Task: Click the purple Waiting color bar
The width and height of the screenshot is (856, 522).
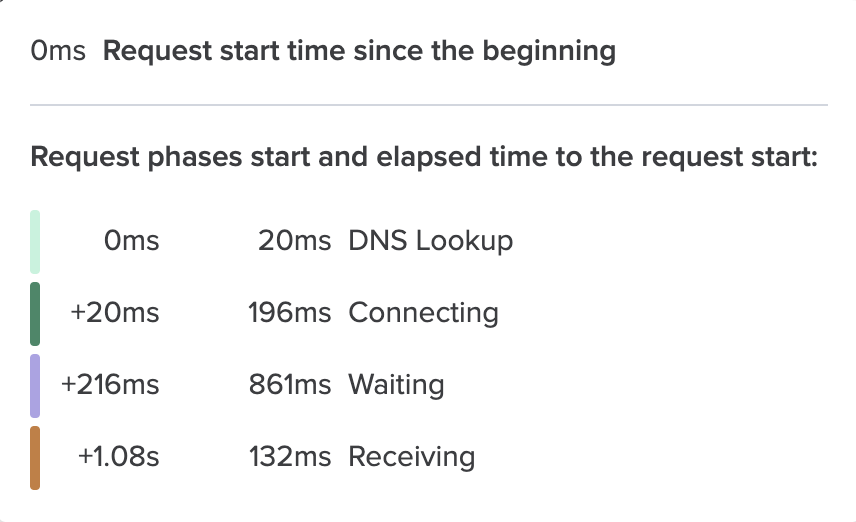Action: pos(35,386)
